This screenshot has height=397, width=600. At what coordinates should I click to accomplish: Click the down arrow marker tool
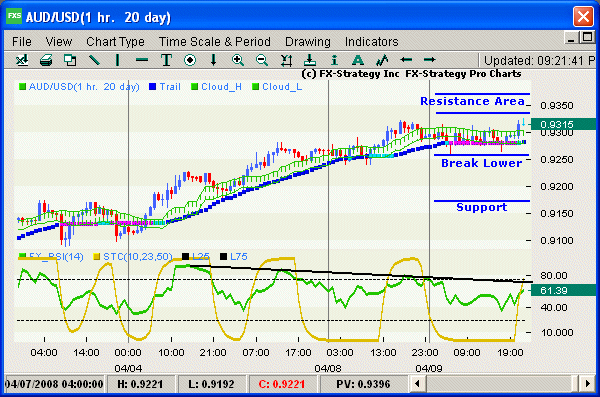214,60
